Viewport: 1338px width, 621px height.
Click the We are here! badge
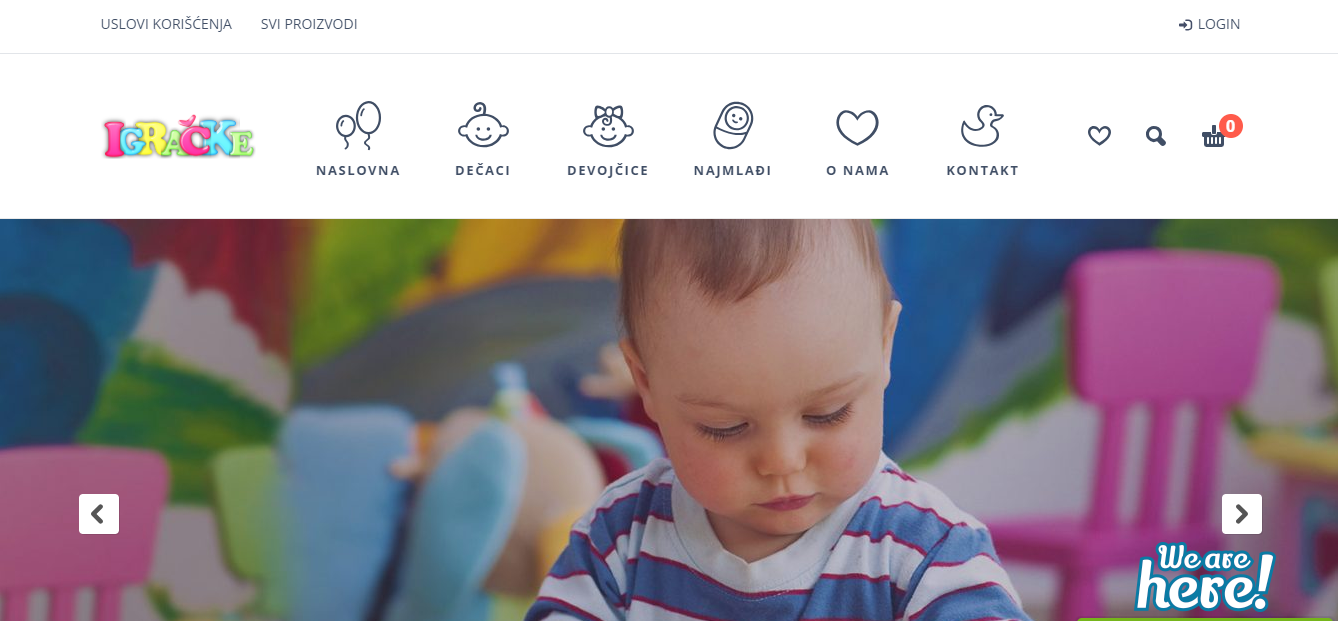click(x=1205, y=577)
